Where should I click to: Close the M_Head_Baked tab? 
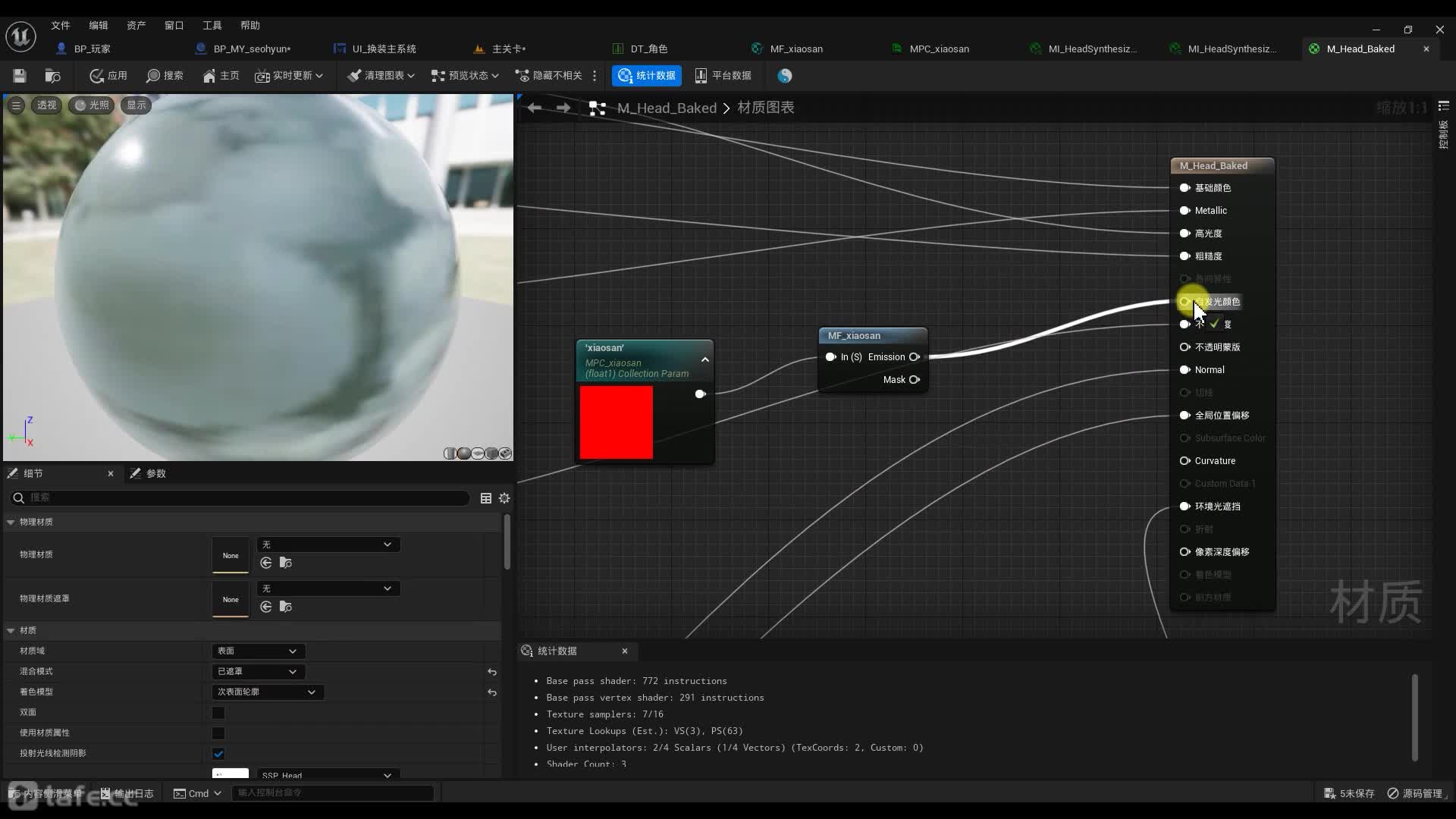tap(1426, 49)
